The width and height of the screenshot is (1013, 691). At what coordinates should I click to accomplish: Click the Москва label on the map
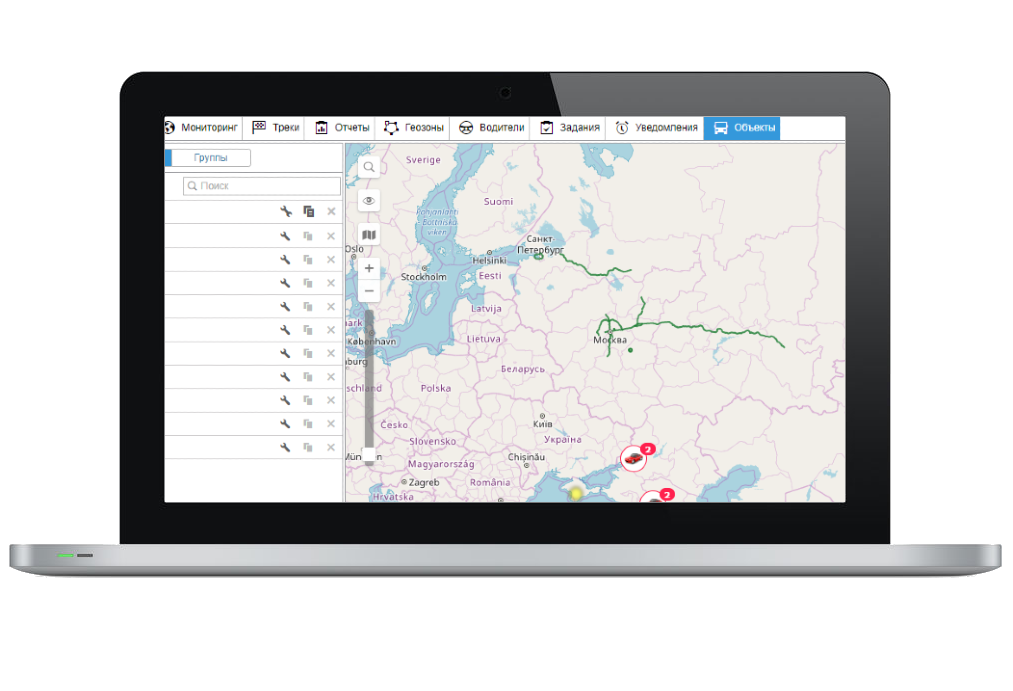coord(610,340)
